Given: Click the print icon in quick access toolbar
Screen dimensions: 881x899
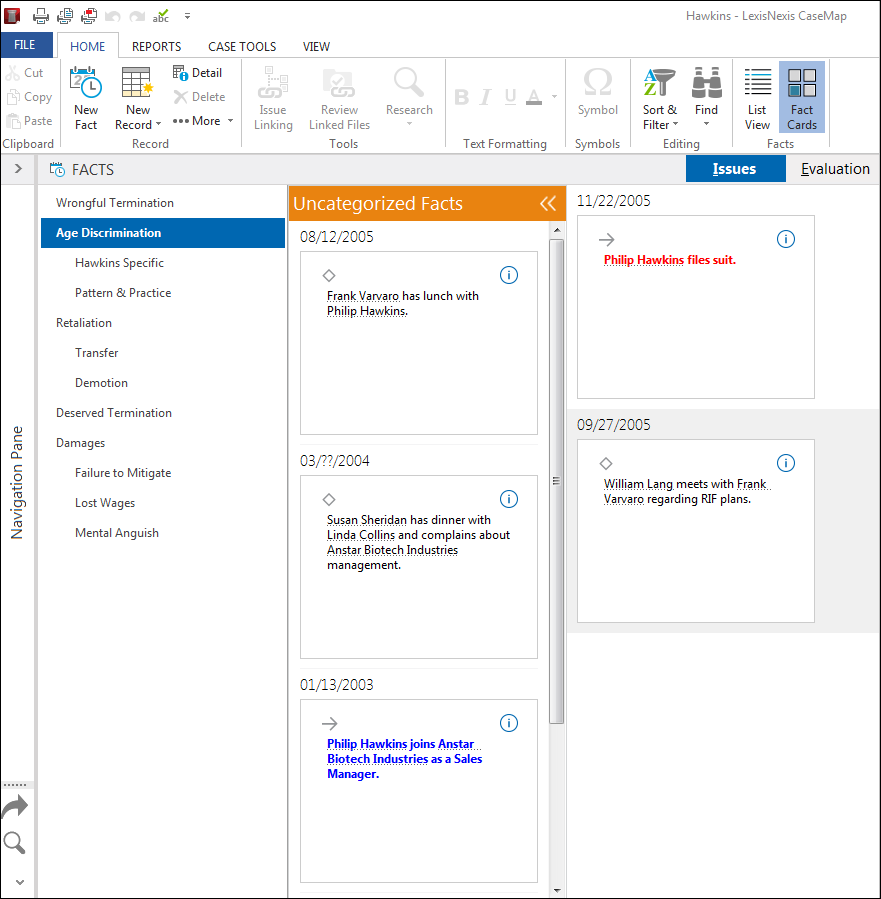Looking at the screenshot, I should [x=41, y=16].
